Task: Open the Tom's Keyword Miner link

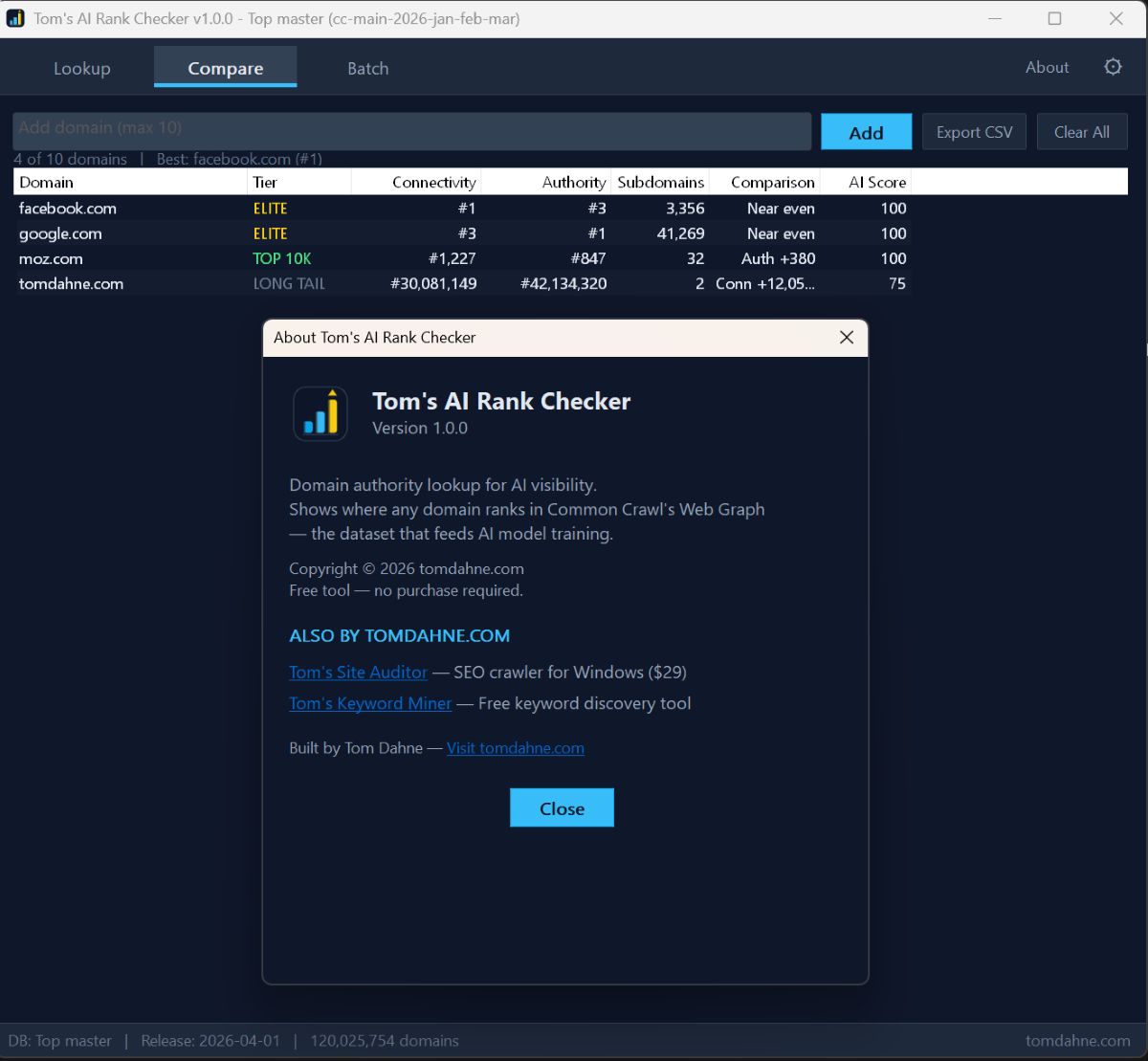Action: 370,703
